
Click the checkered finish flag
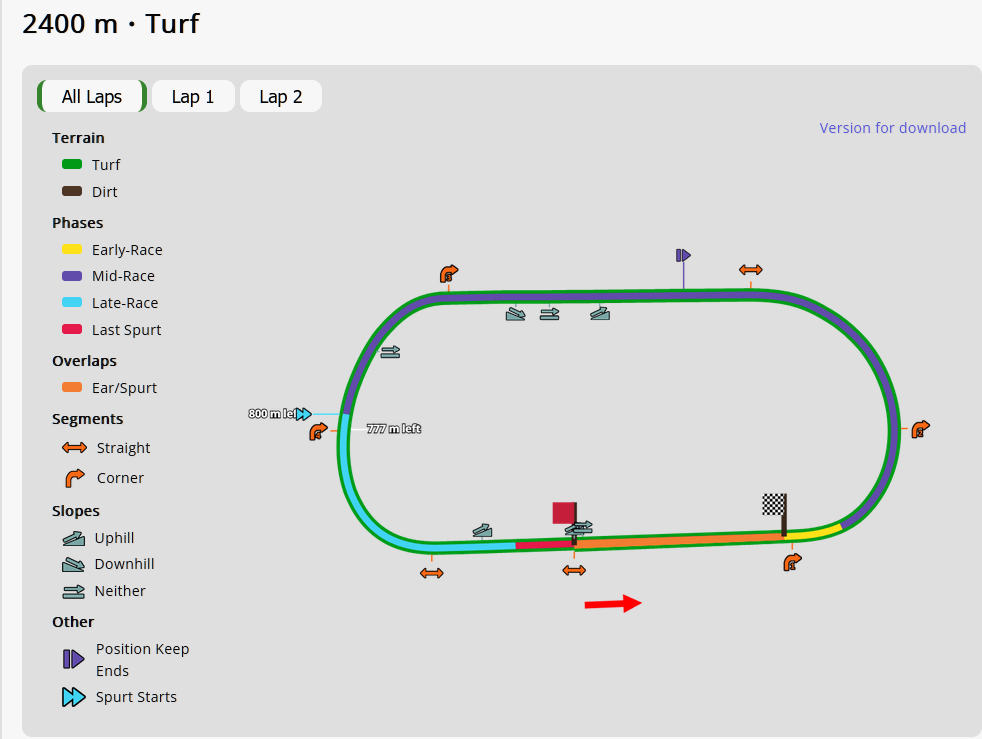coord(775,505)
